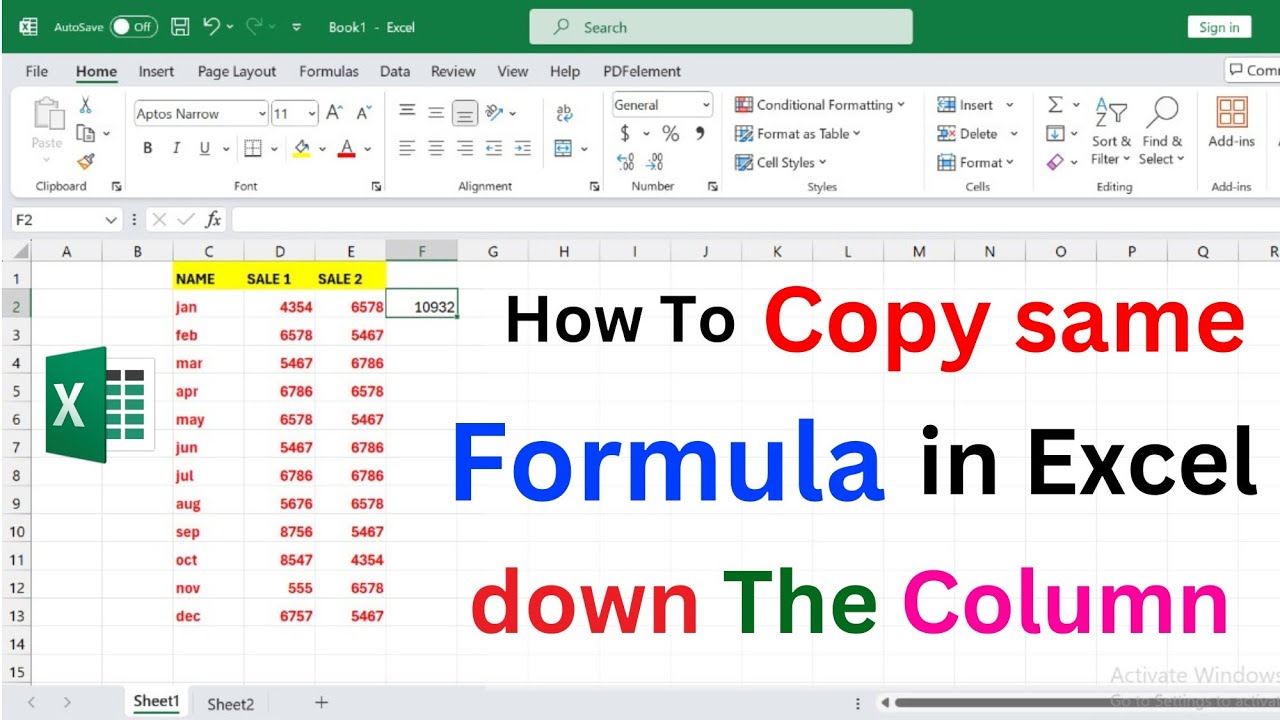Click the Insert Function fx icon

click(213, 219)
